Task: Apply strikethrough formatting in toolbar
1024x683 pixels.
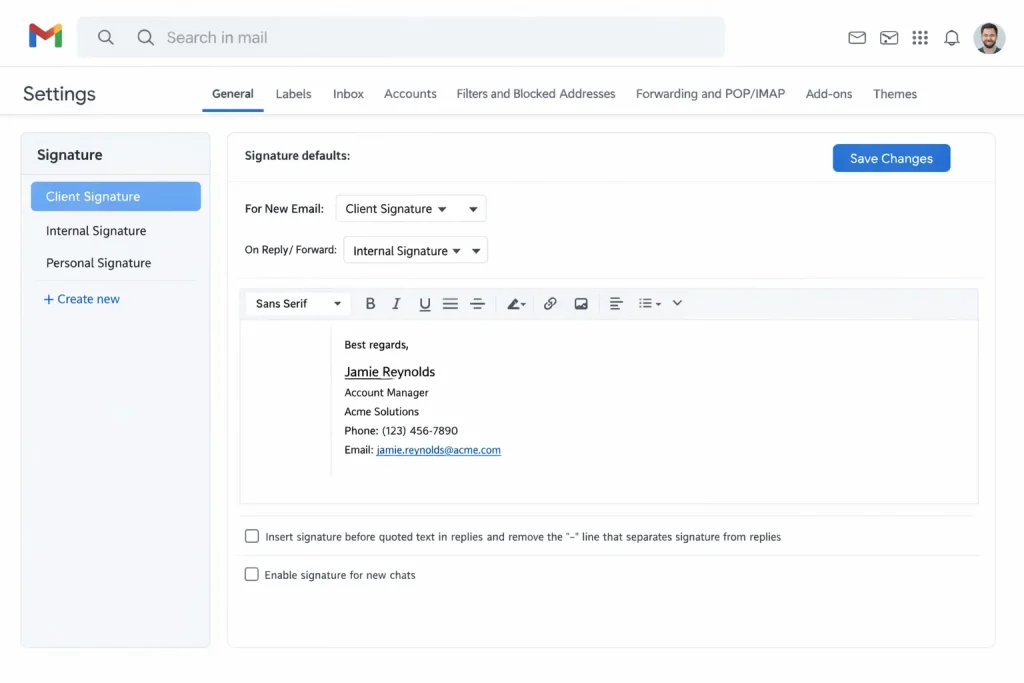Action: point(477,304)
